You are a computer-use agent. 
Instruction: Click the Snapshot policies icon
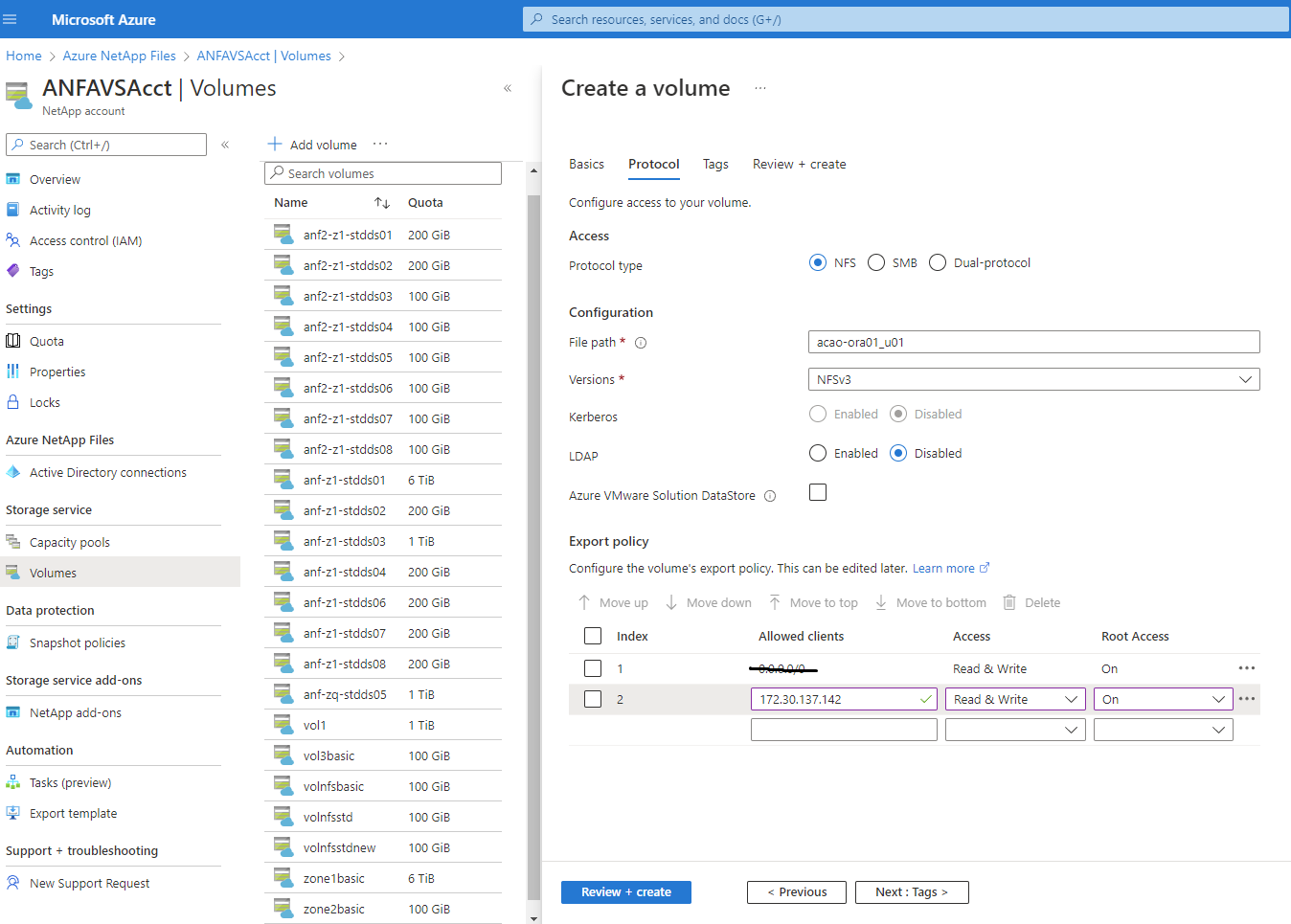[x=13, y=642]
